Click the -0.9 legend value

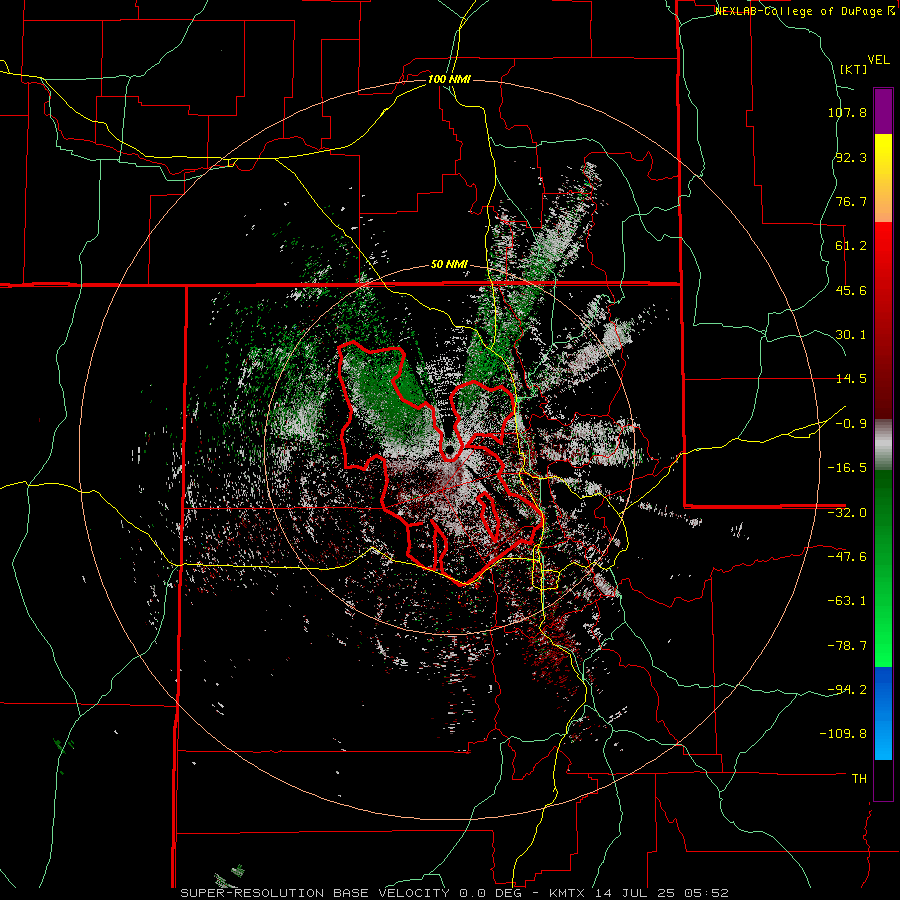(x=851, y=424)
